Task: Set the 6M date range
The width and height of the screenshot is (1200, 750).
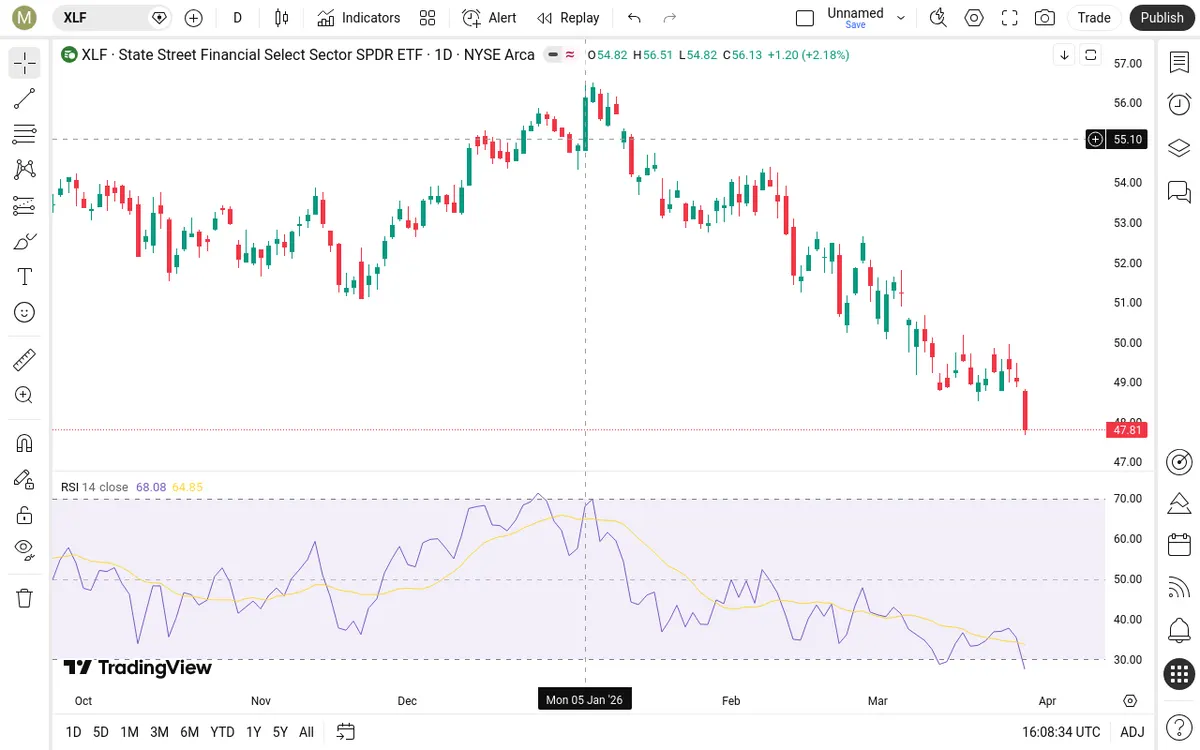Action: click(x=189, y=732)
